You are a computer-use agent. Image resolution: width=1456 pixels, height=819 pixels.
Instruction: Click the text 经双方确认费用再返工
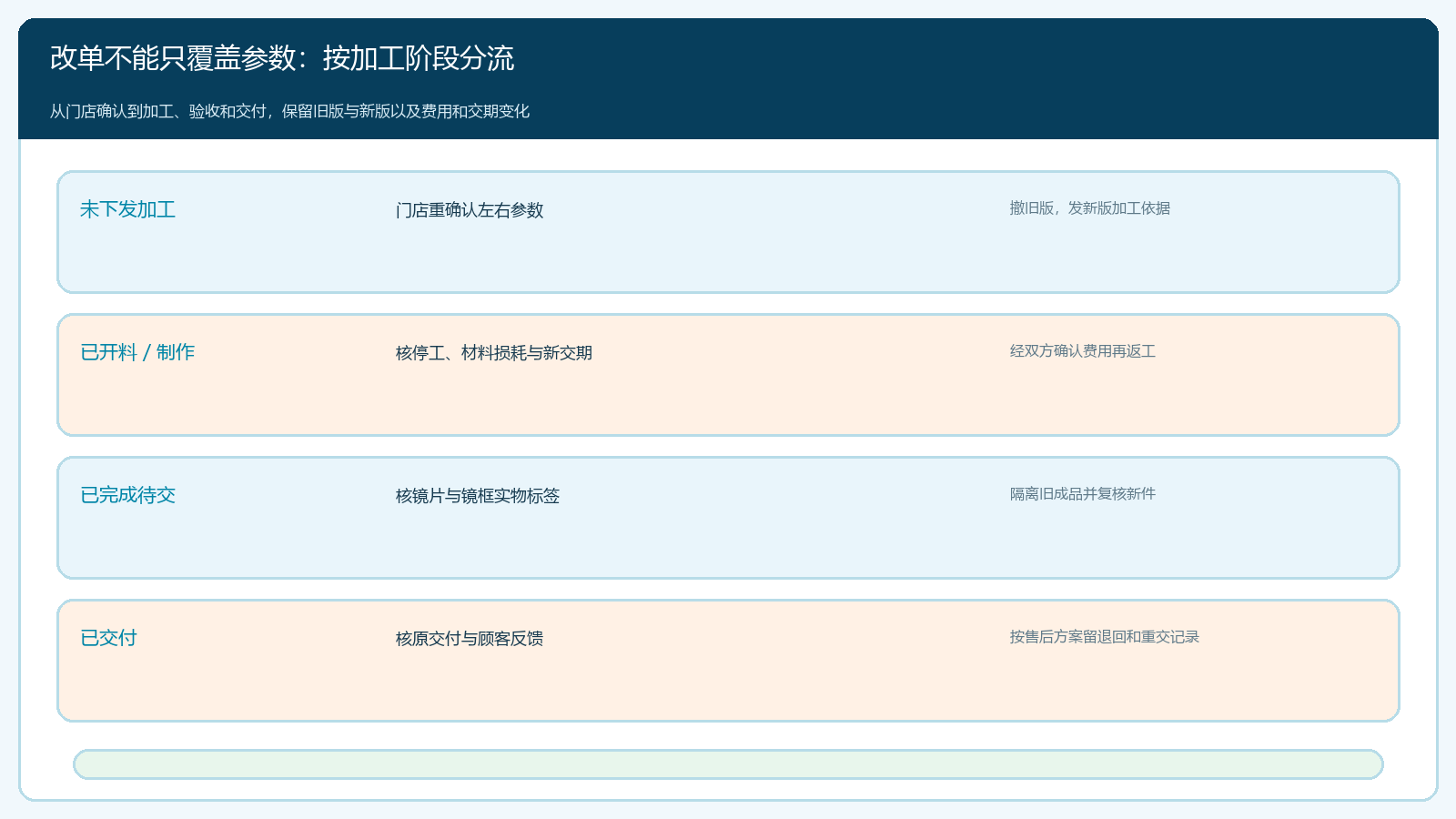tap(1082, 351)
